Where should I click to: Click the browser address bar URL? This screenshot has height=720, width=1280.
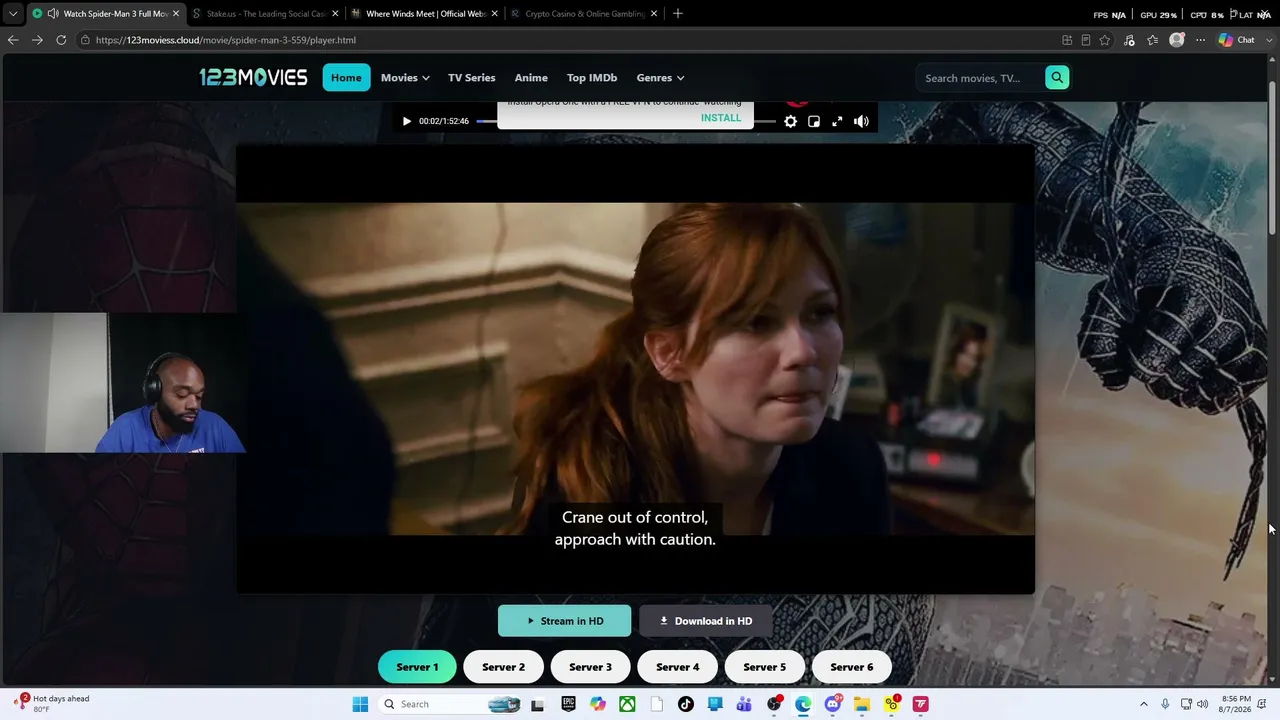(x=226, y=40)
